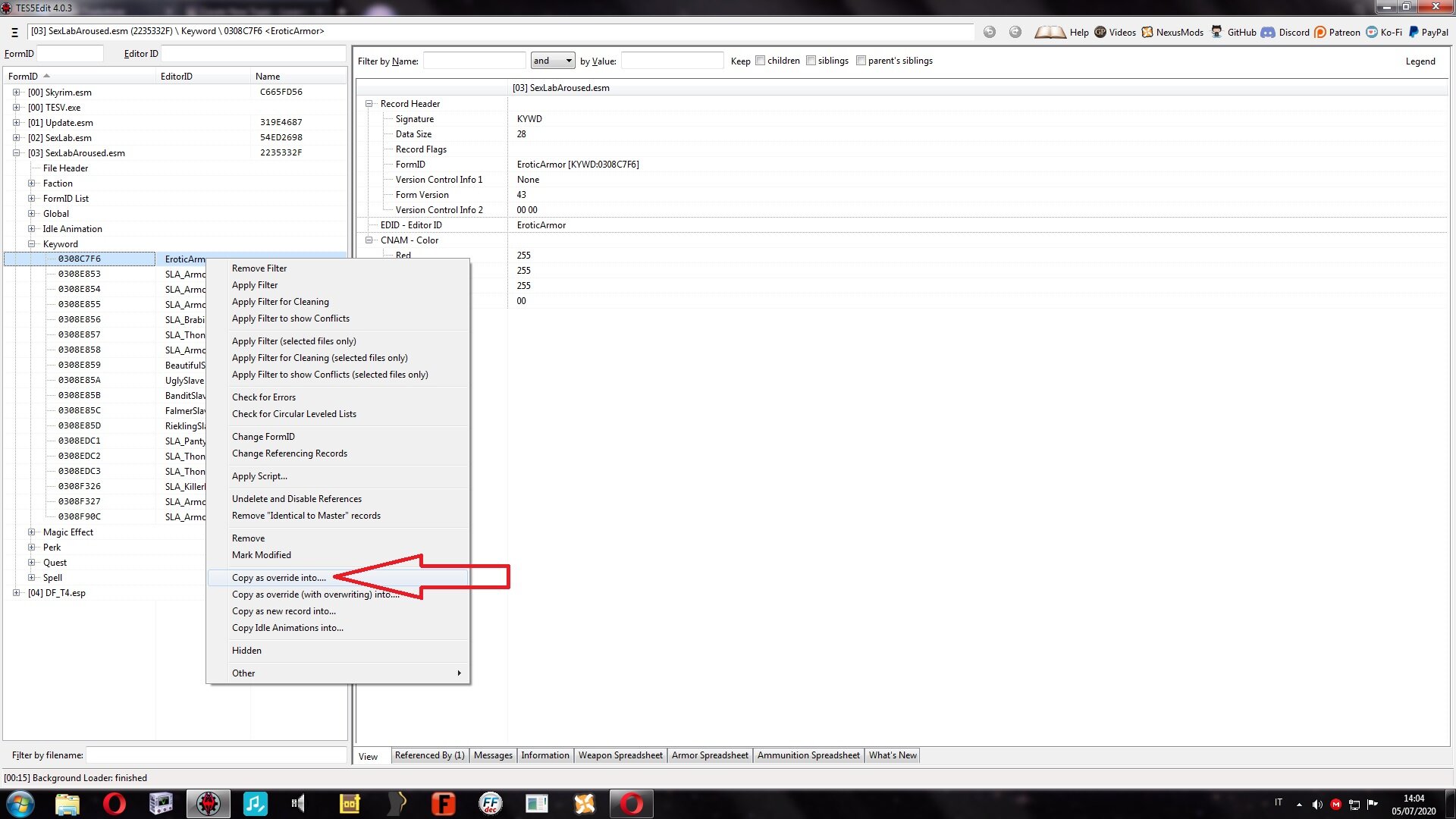Screen dimensions: 1456x819
Task: Expand the [00] Skyrim.esm node
Action: [16, 93]
